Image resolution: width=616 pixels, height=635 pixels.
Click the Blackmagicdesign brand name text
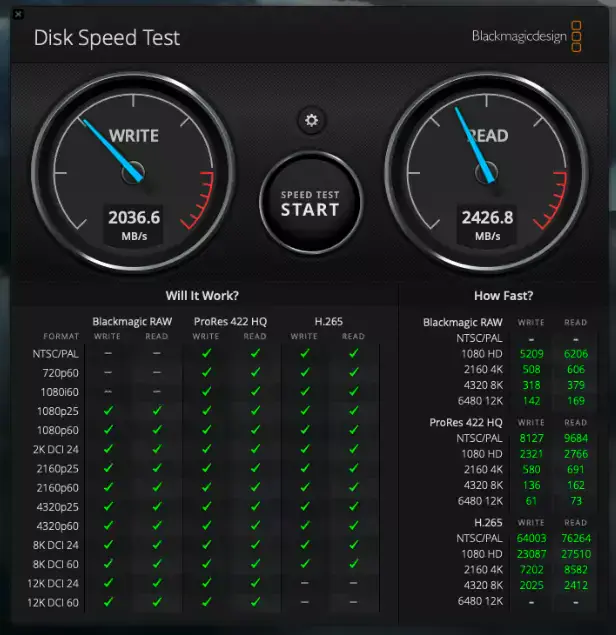519,36
